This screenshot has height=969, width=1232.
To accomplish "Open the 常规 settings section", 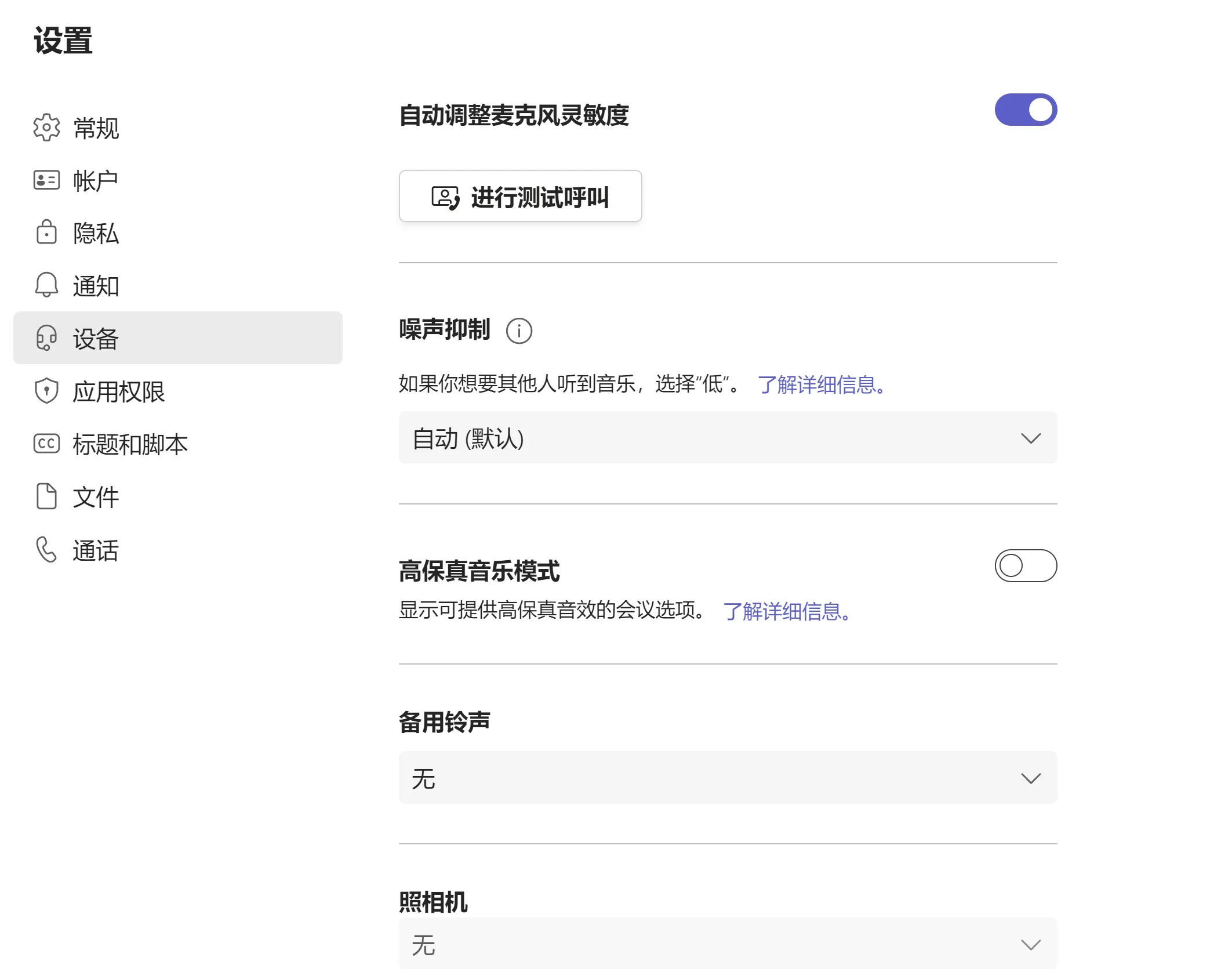I will pyautogui.click(x=96, y=129).
